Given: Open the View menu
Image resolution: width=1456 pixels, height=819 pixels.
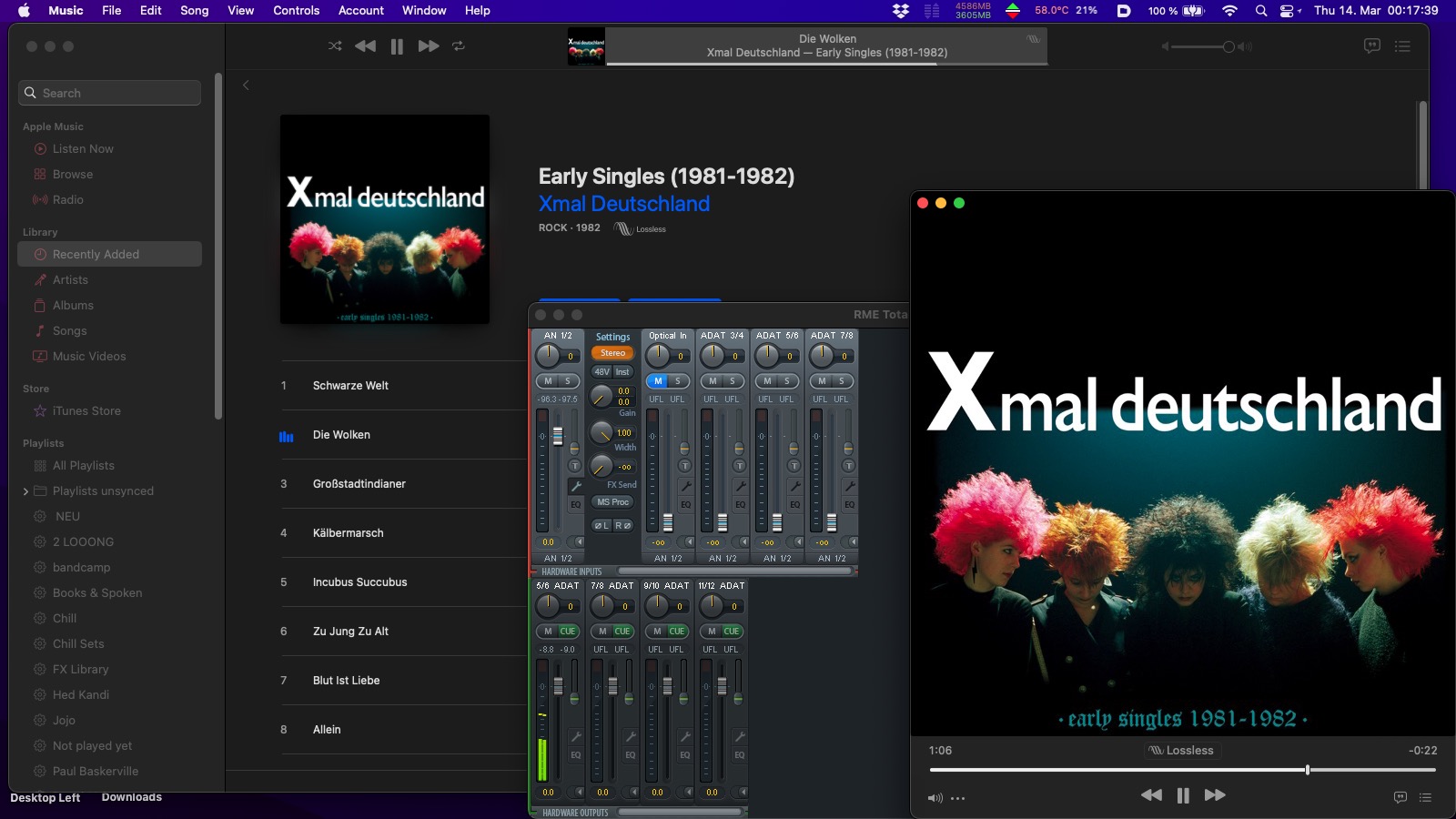Looking at the screenshot, I should pos(241,11).
